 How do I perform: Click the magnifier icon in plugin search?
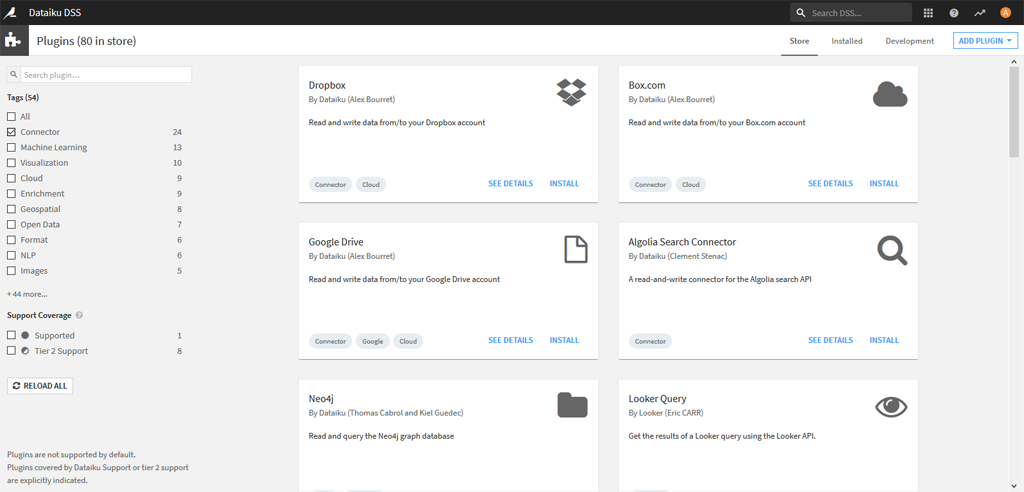[x=13, y=75]
